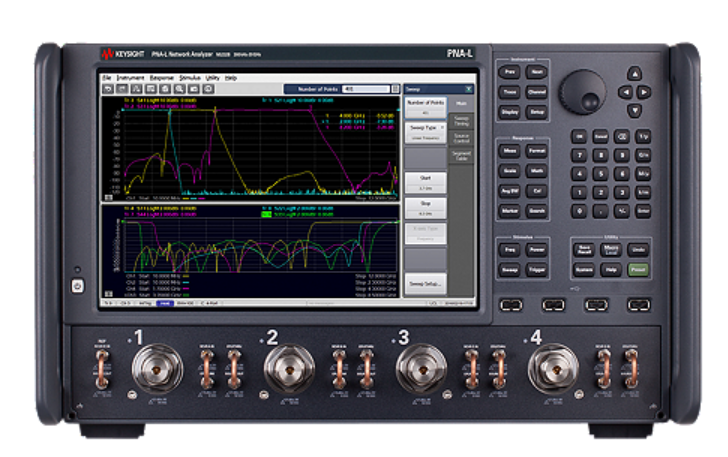Hit the Next hardkey
Screen dimensions: 728x457
coord(537,72)
